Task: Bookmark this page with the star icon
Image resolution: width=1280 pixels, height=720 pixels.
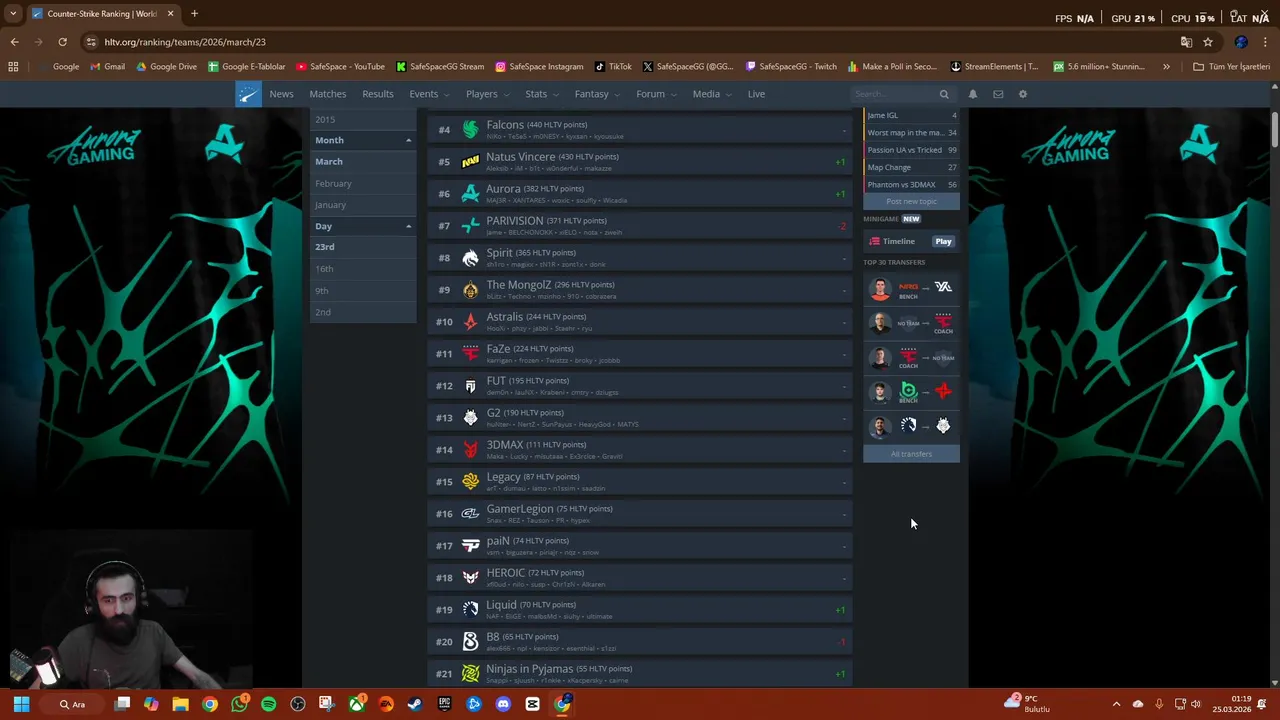Action: coord(1208,42)
